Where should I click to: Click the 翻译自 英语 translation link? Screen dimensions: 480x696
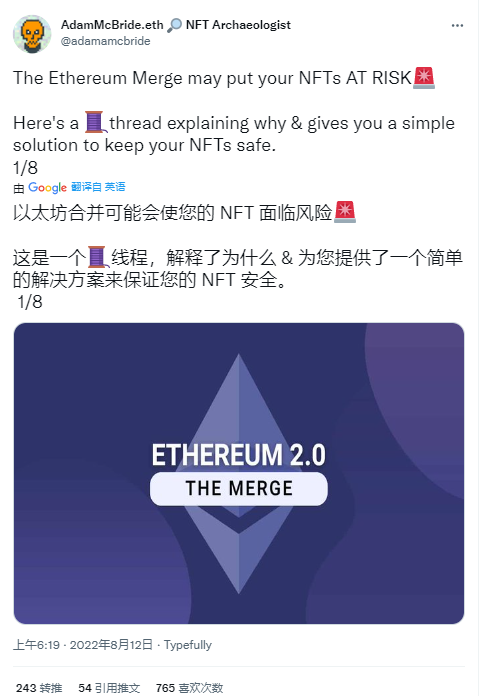point(98,187)
